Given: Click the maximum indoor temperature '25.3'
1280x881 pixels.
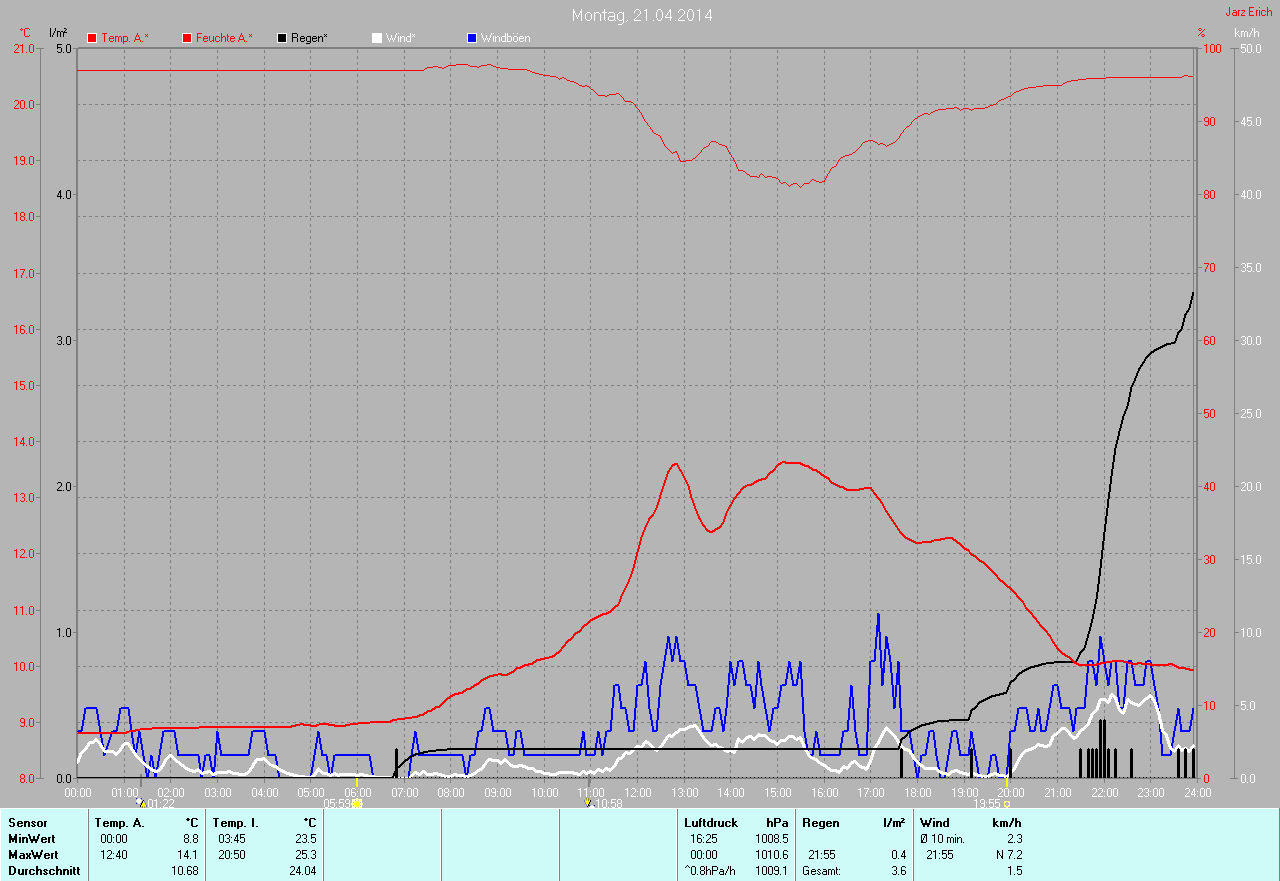Looking at the screenshot, I should tap(305, 855).
